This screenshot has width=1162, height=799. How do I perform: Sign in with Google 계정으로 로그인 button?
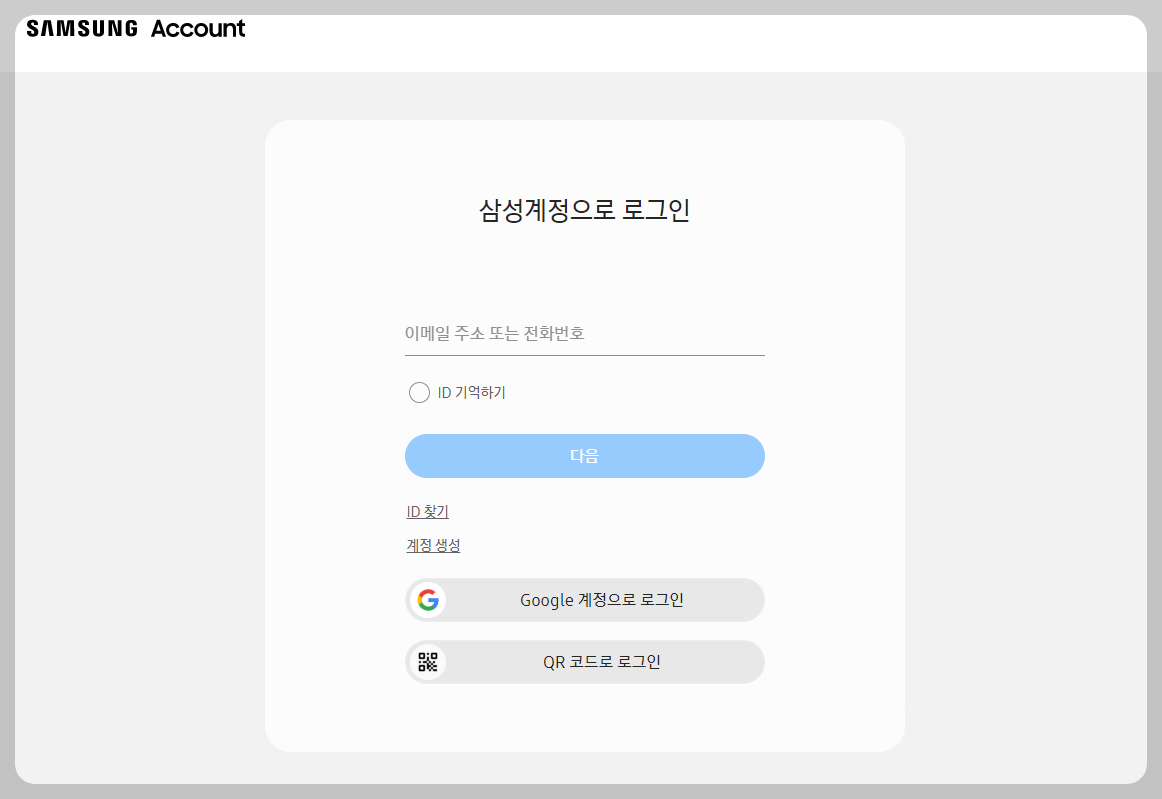pos(585,600)
